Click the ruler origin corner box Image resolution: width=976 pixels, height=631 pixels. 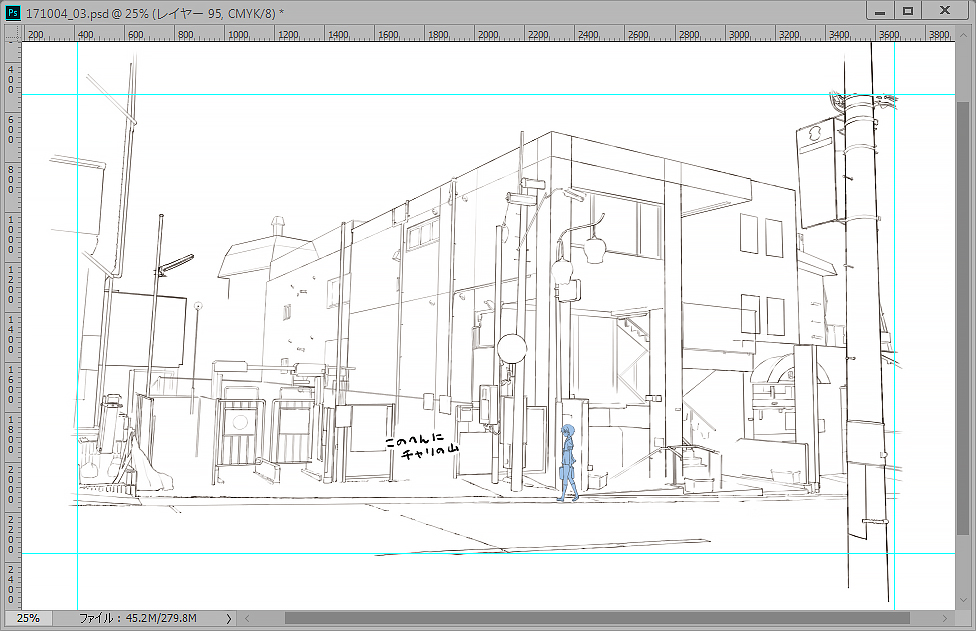tap(12, 33)
